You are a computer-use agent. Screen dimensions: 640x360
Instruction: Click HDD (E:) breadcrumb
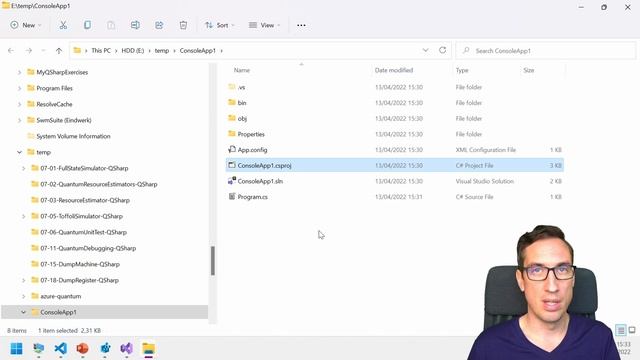[133, 51]
